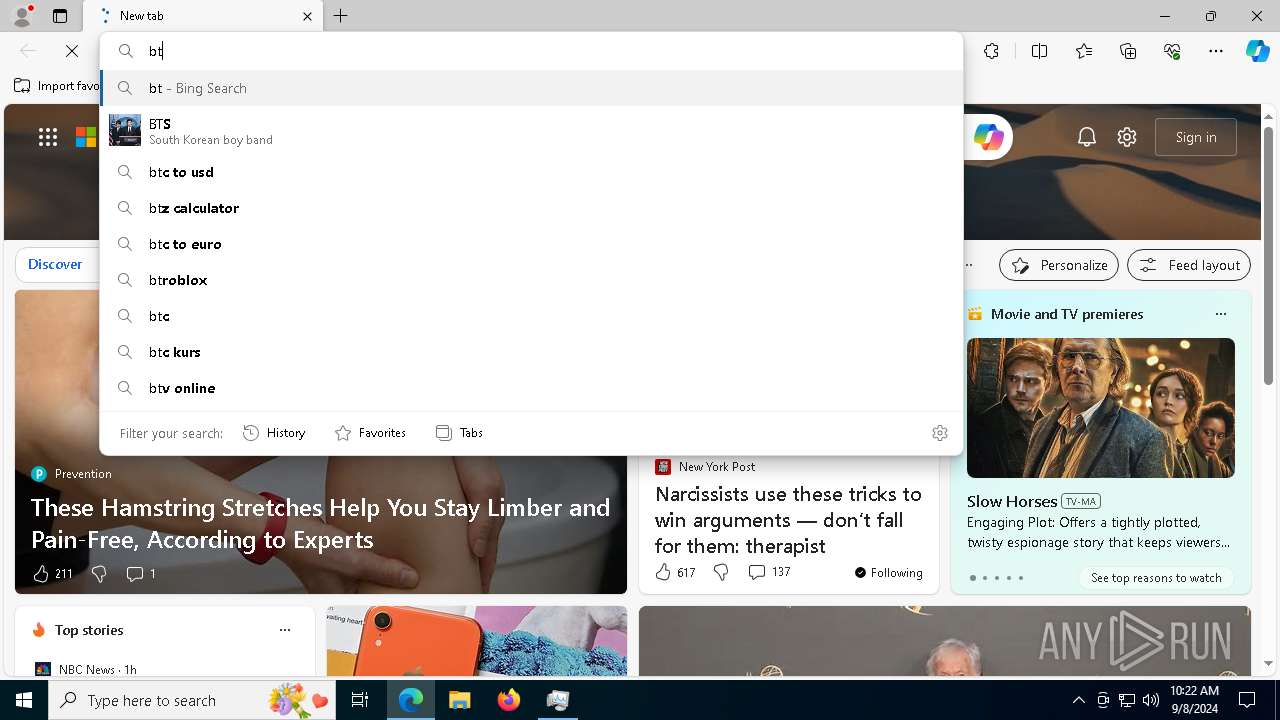Screen dimensions: 1280x720
Task: Click 'See top reasons to watch'
Action: (x=1156, y=578)
